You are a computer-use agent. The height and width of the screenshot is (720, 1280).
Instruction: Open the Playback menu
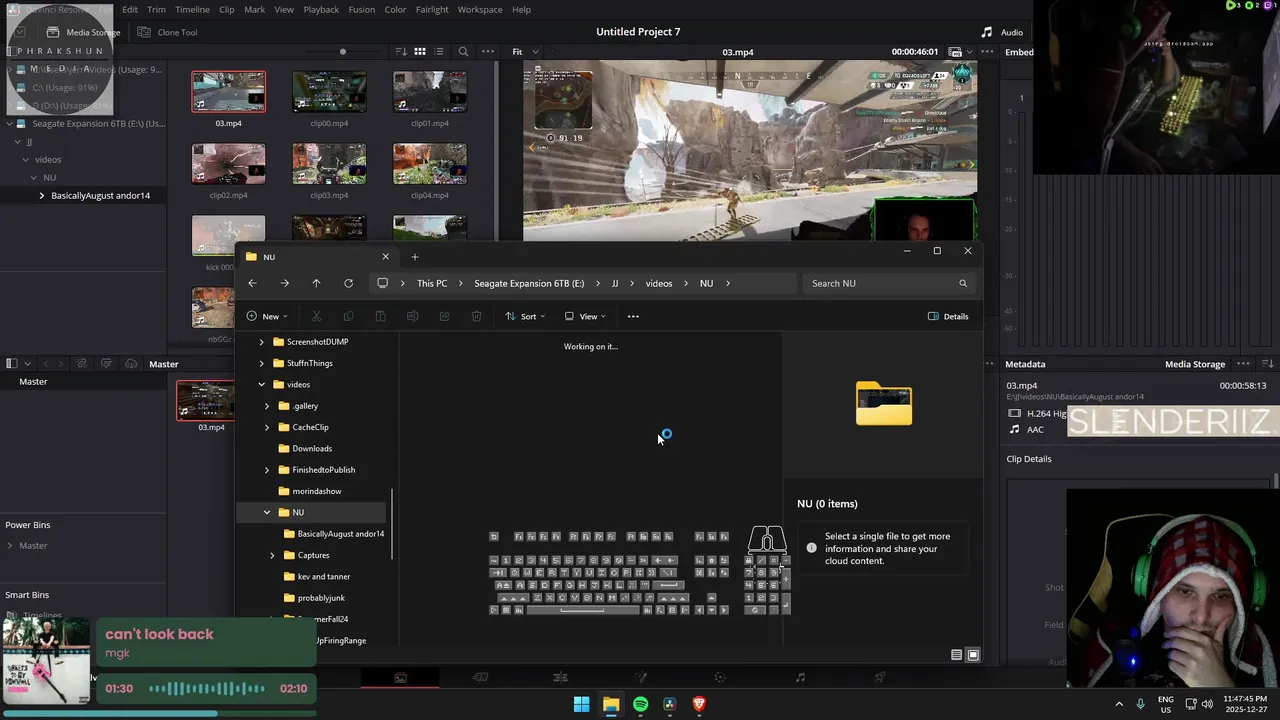click(x=321, y=9)
